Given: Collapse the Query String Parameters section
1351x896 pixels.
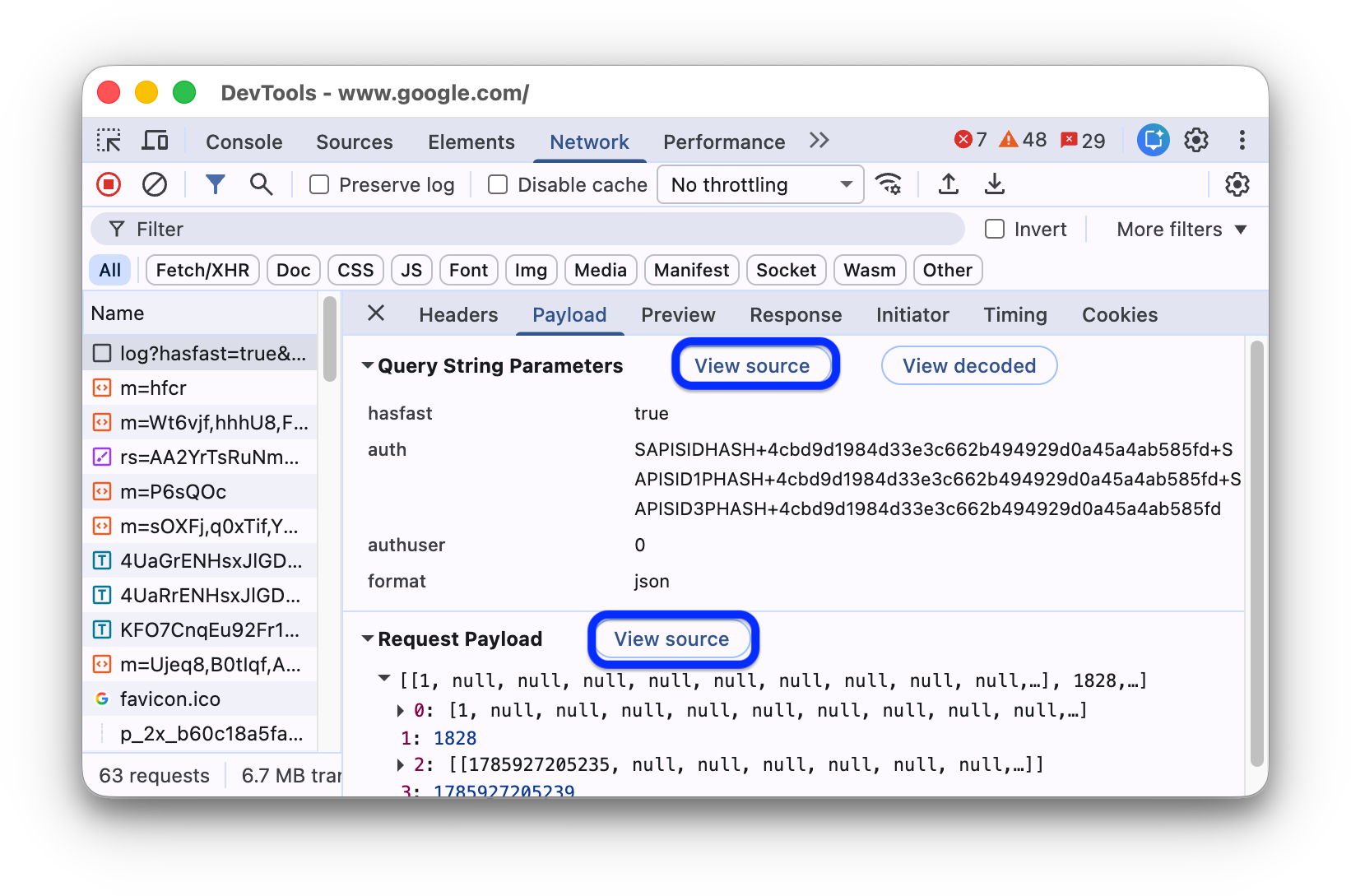Looking at the screenshot, I should 368,365.
